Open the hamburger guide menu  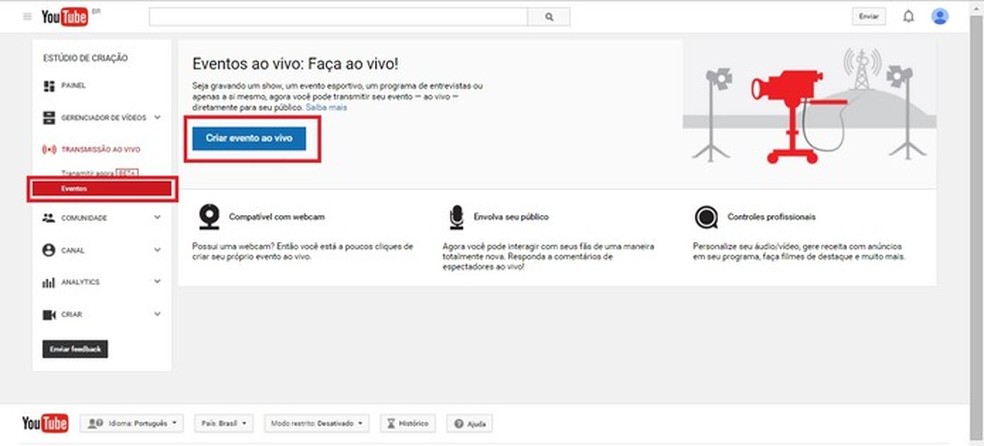pos(27,17)
